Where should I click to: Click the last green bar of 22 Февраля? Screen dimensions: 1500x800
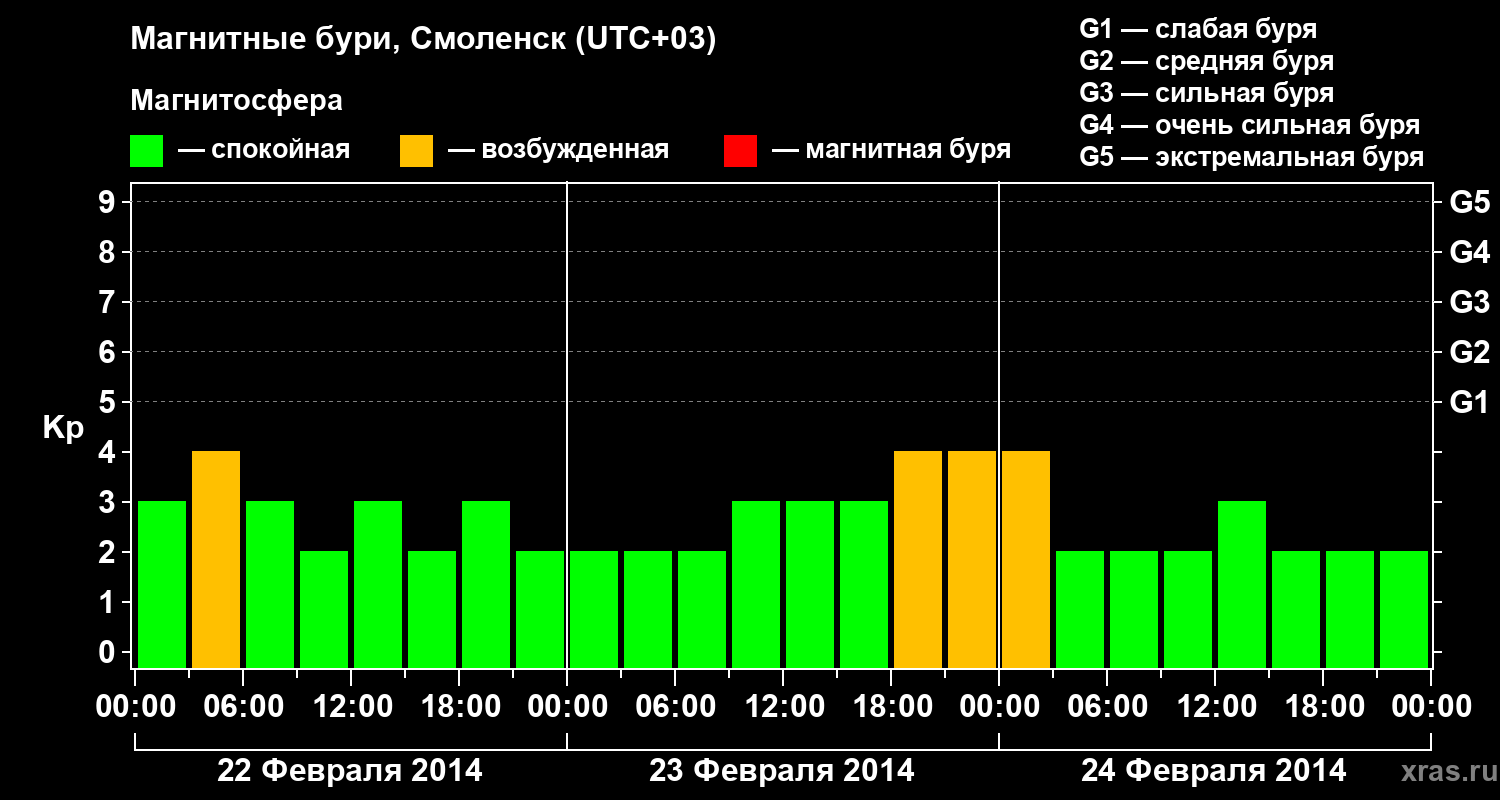[x=540, y=609]
